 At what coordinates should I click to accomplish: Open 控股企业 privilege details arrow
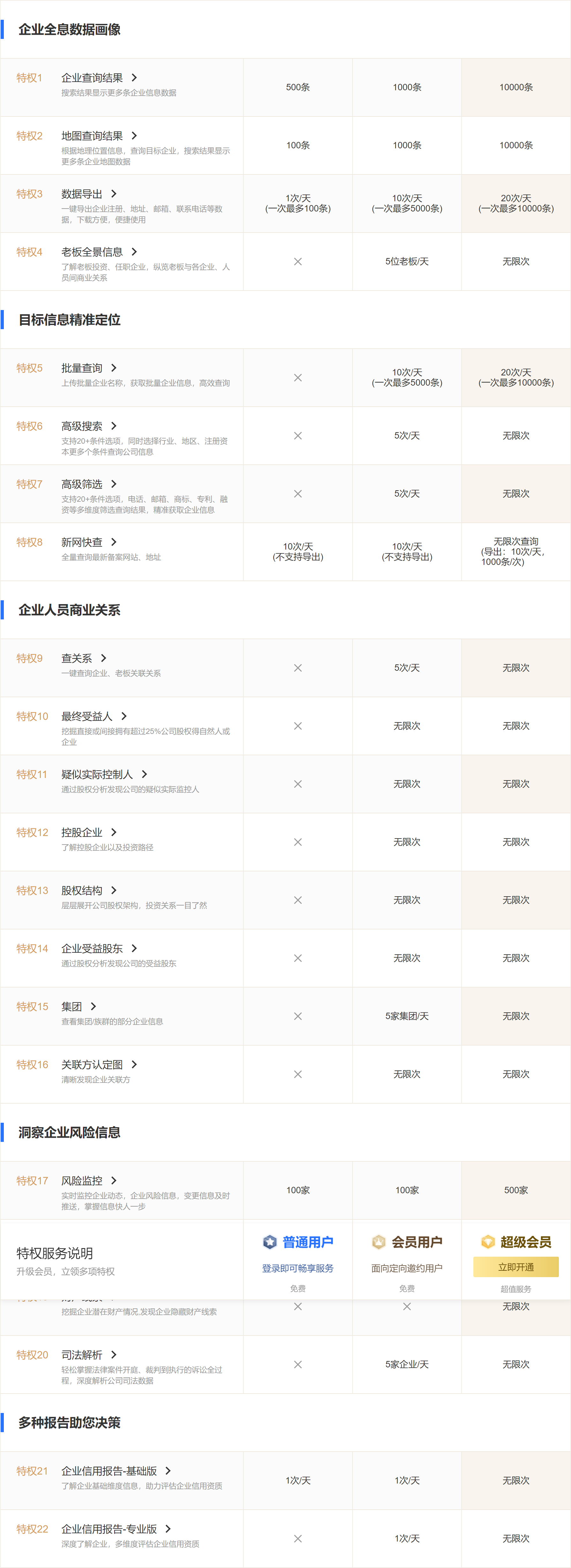114,833
